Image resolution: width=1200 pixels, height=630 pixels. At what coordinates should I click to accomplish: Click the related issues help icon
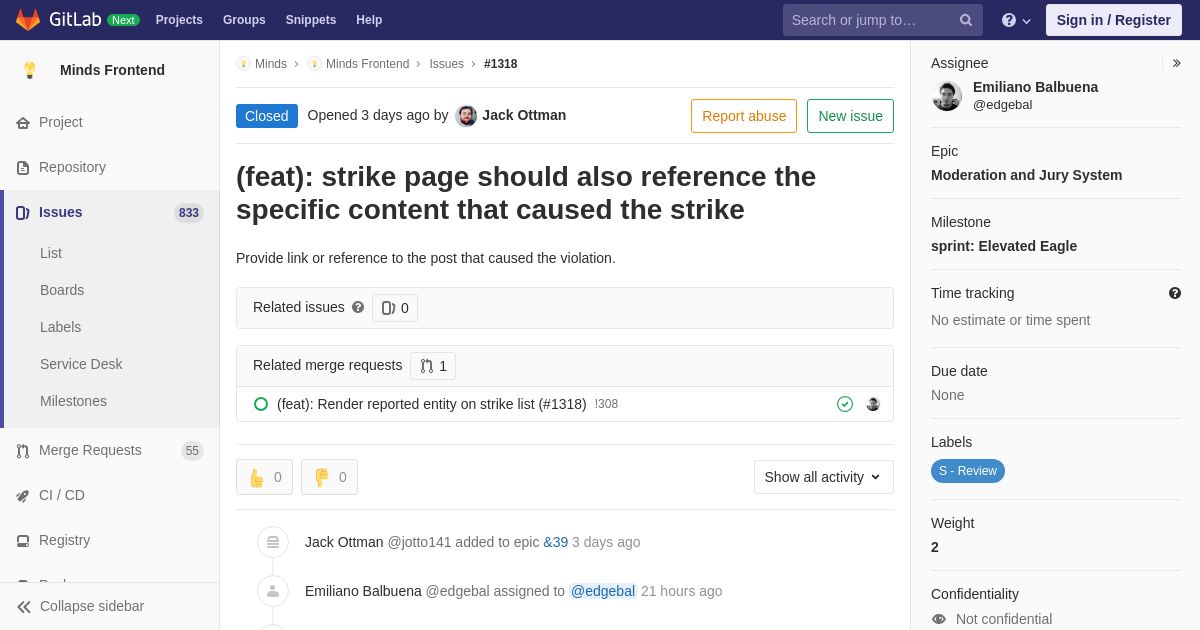coord(358,308)
